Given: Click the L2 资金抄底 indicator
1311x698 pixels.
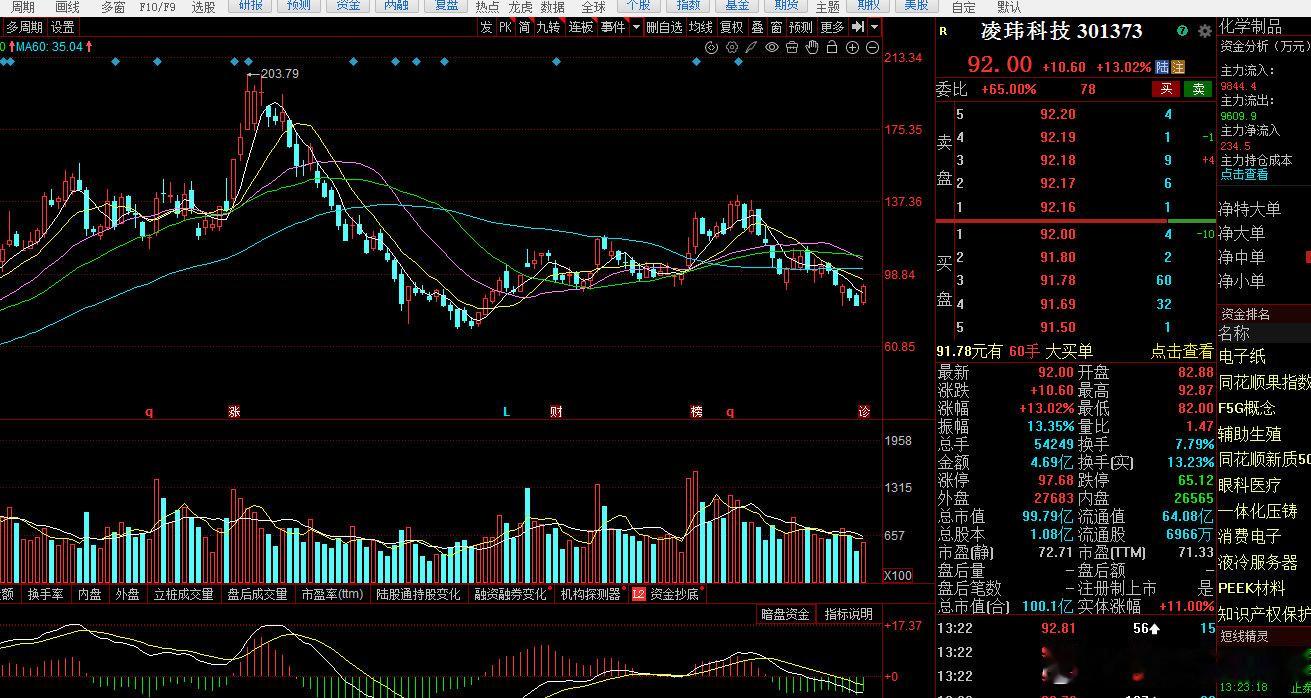Looking at the screenshot, I should click(665, 594).
